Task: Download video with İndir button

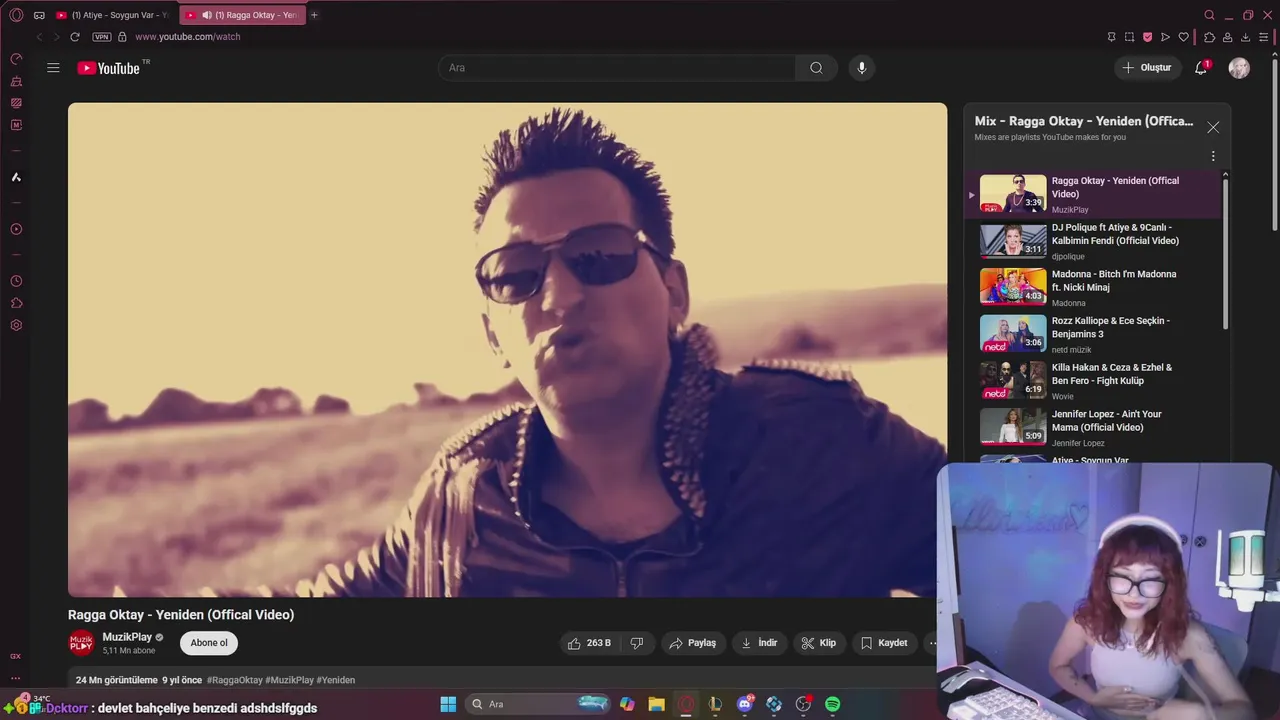Action: point(759,643)
